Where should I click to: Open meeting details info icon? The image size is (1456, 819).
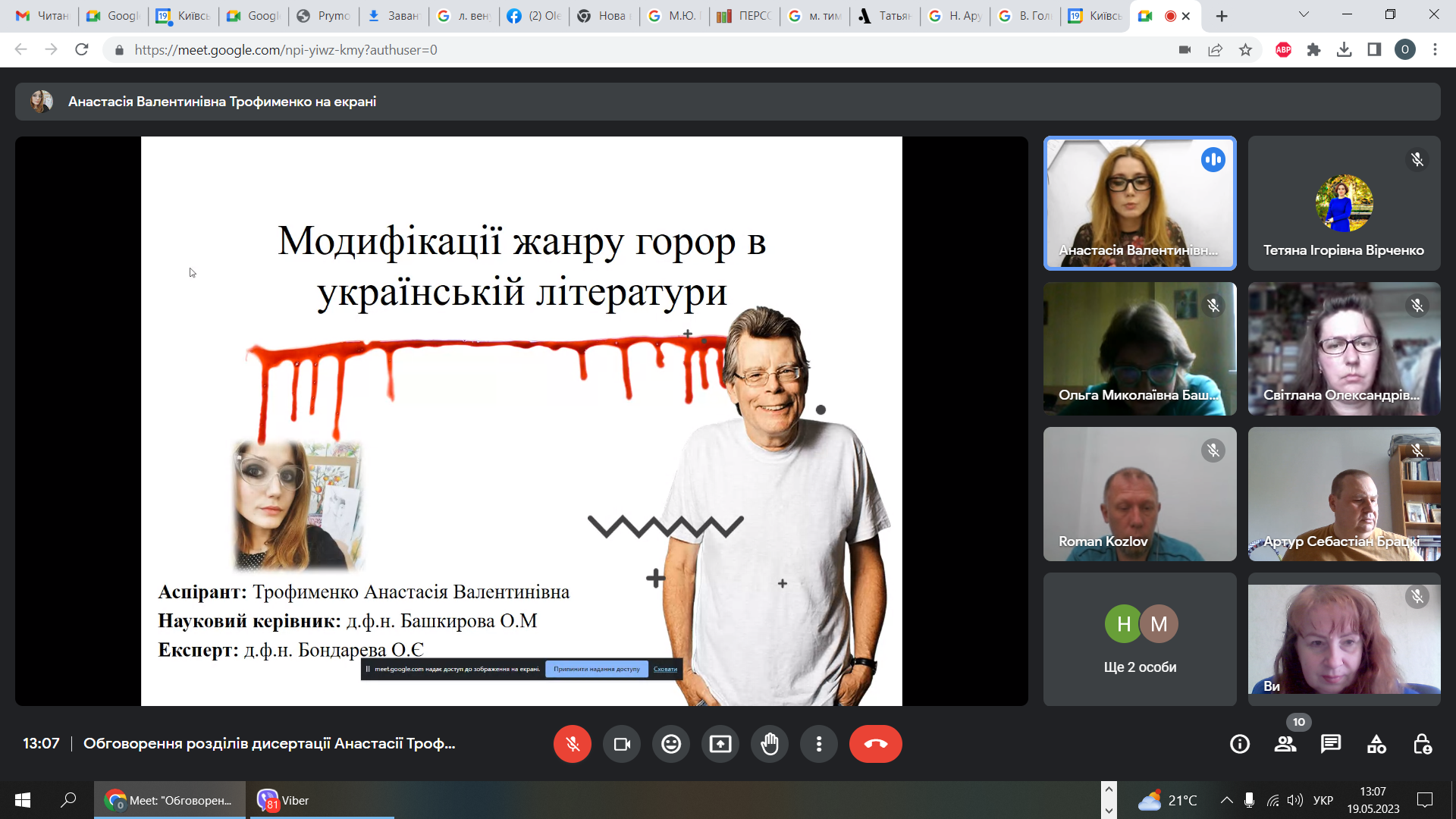(x=1240, y=744)
